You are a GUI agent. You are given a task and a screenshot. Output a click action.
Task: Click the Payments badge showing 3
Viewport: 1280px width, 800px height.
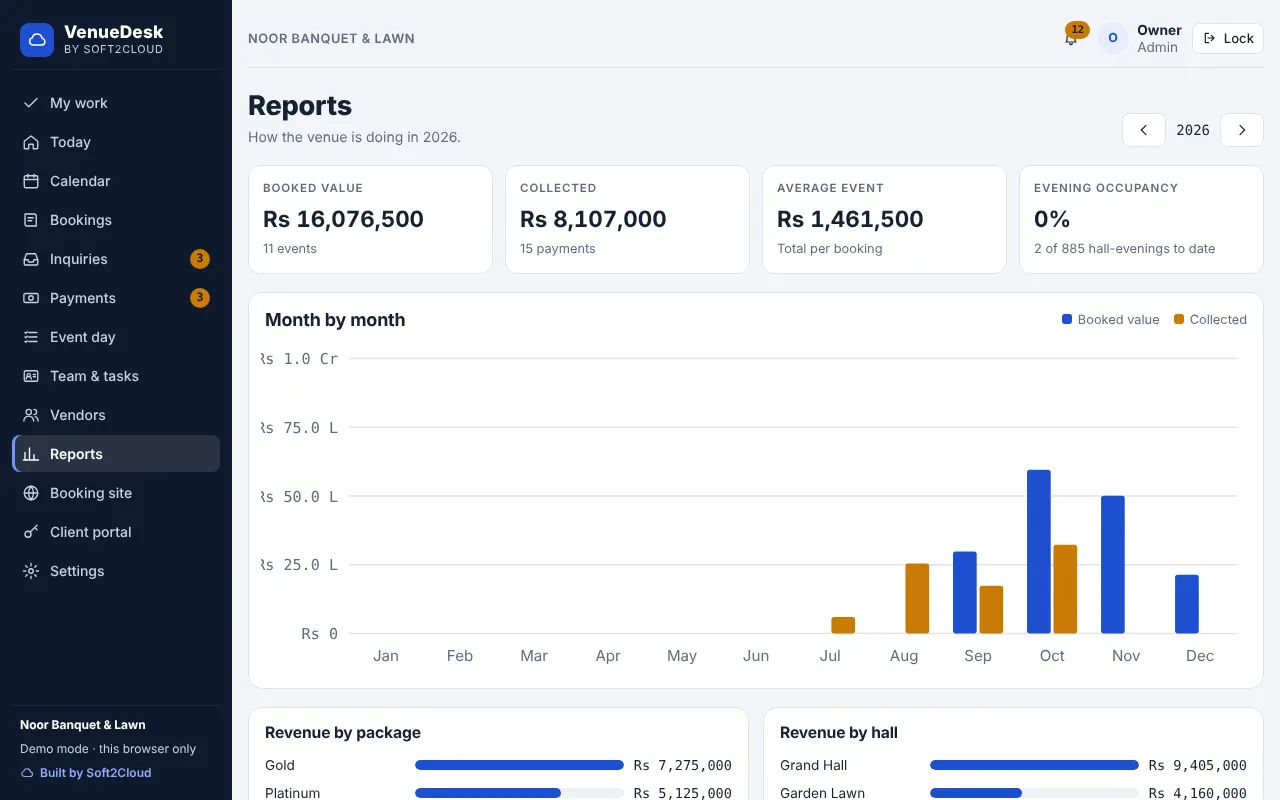(x=200, y=298)
